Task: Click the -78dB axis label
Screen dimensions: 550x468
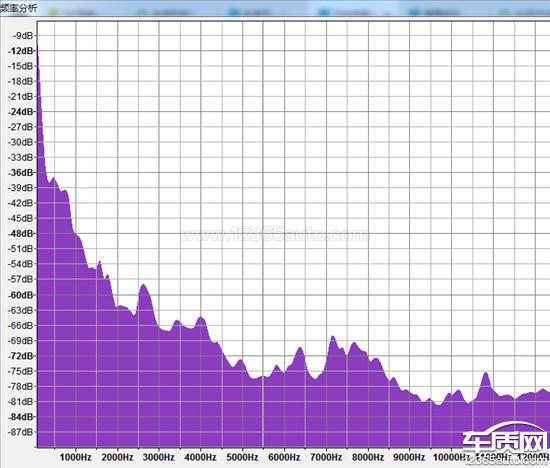Action: click(x=21, y=386)
